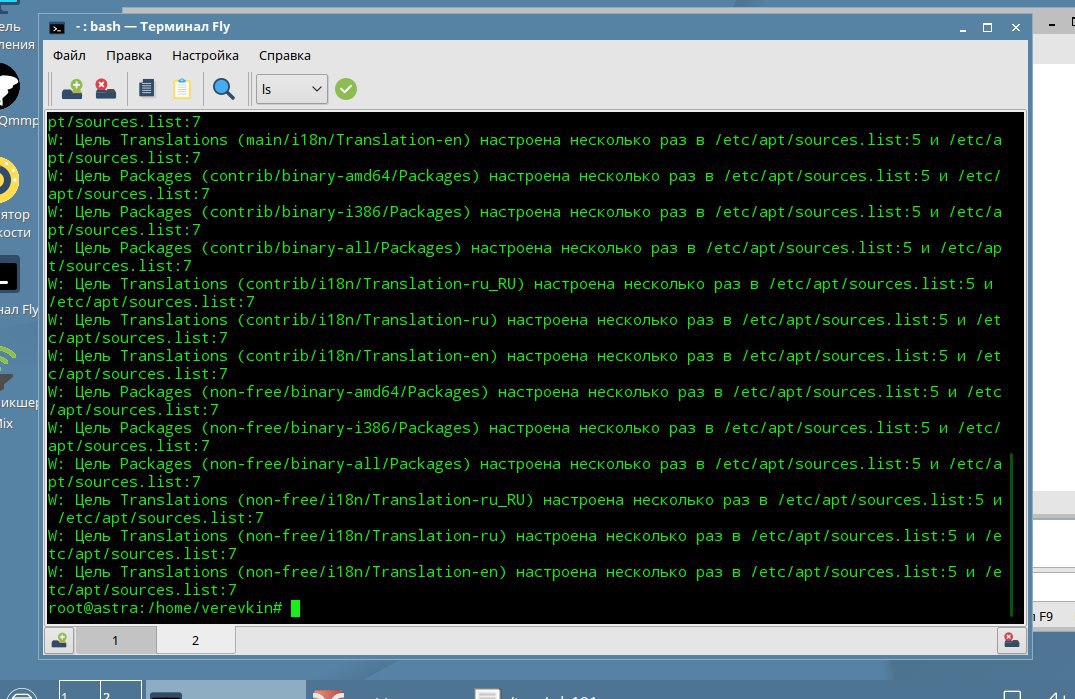Maximize the Терминал Fly window
The image size is (1075, 699).
(987, 27)
